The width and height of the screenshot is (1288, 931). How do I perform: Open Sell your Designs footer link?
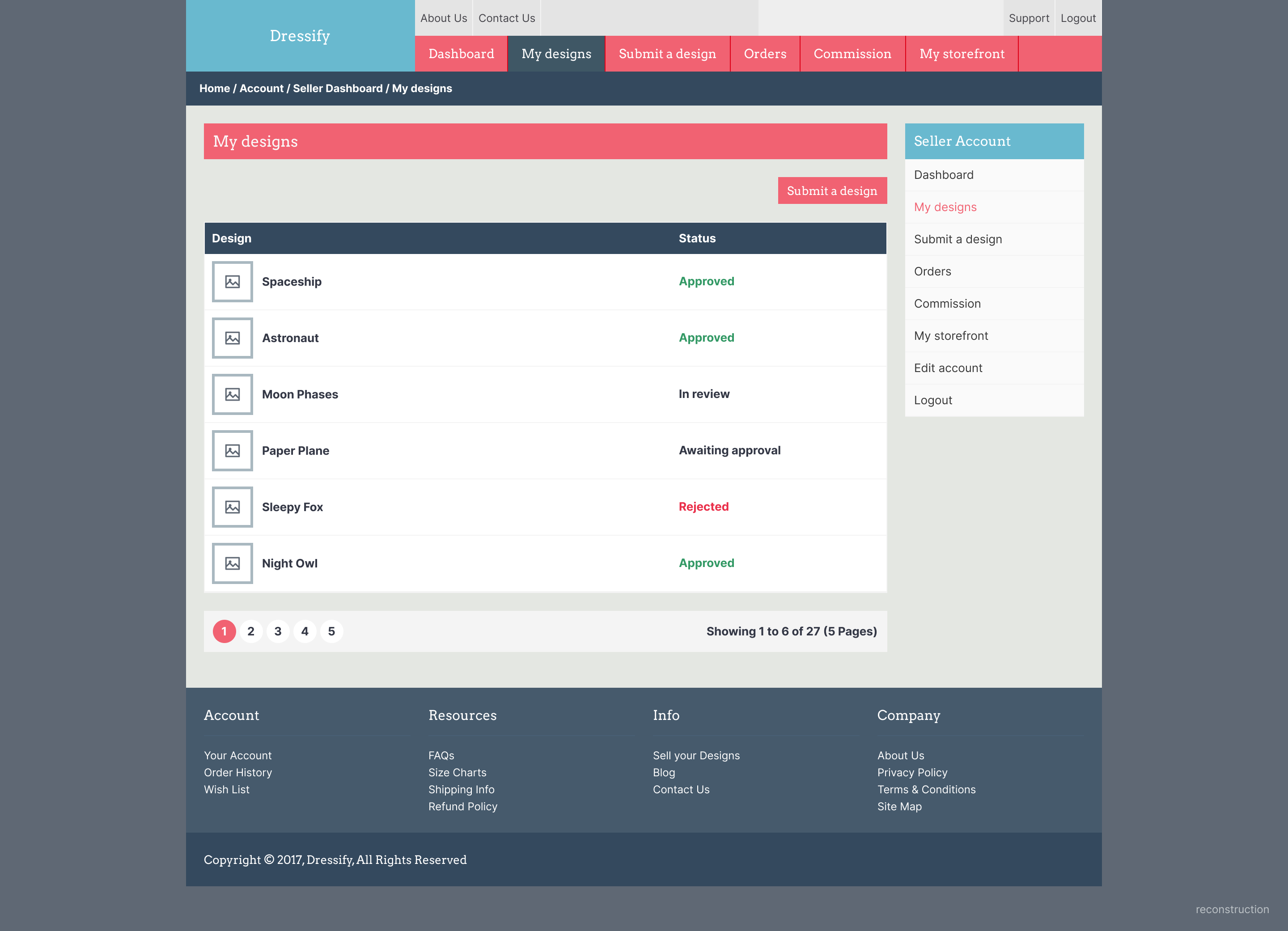pyautogui.click(x=696, y=756)
